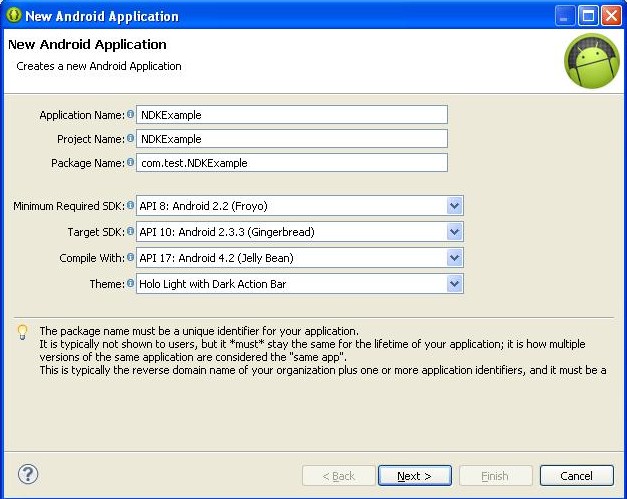
Task: Click the info icon beside Minimum Required SDK
Action: 130,205
